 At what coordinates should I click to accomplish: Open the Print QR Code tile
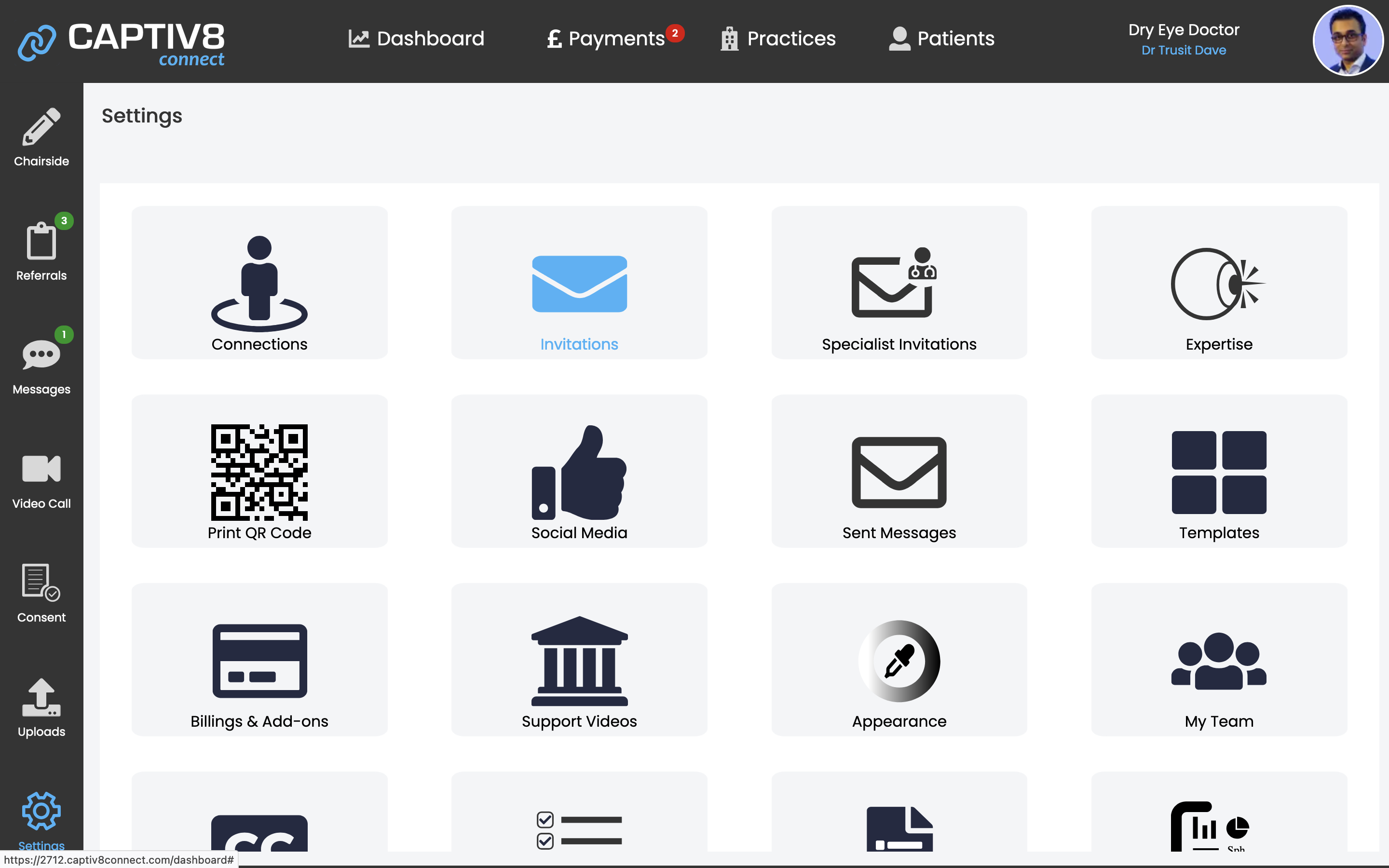[x=259, y=471]
